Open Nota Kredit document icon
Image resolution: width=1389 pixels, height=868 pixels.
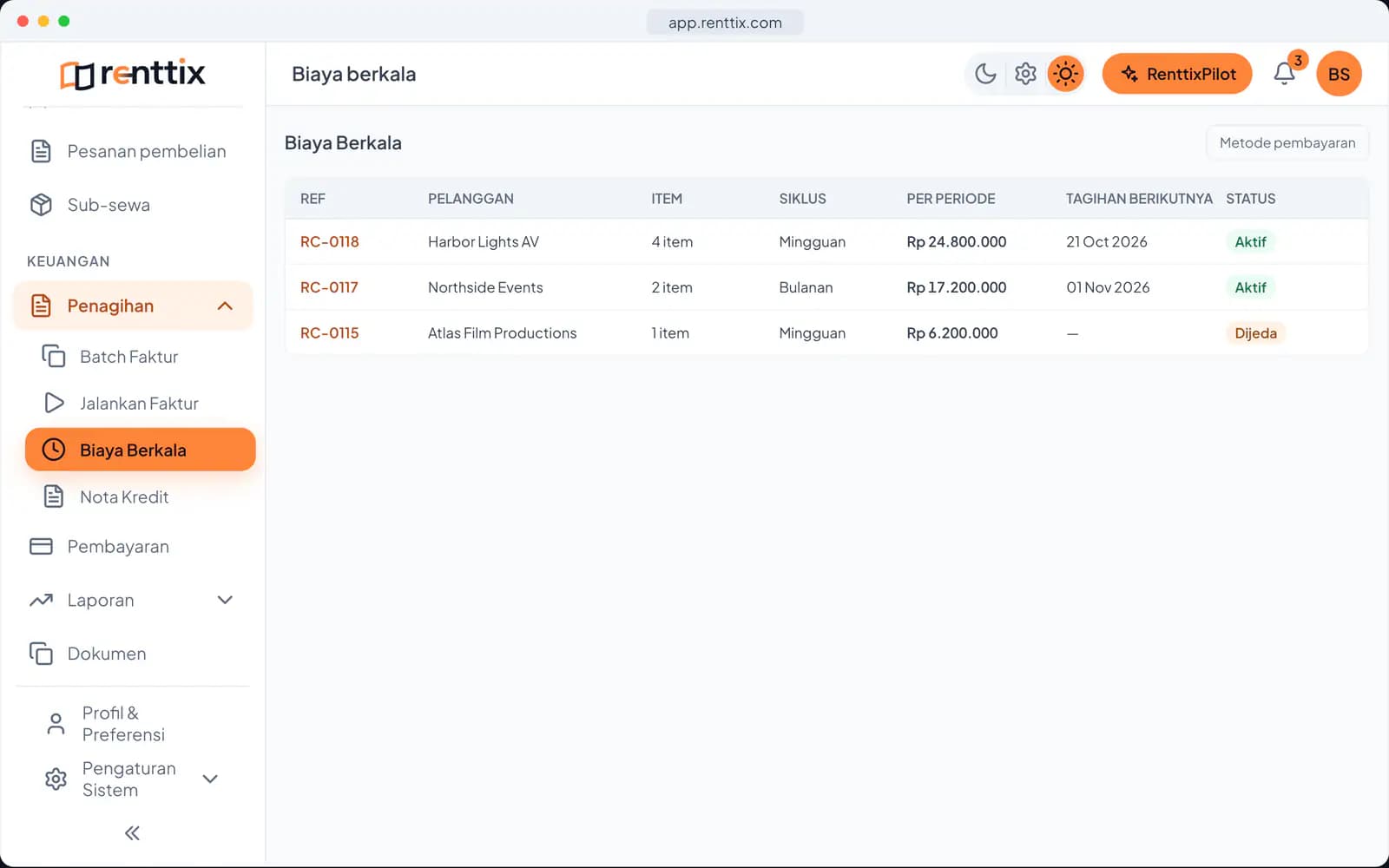pyautogui.click(x=54, y=496)
